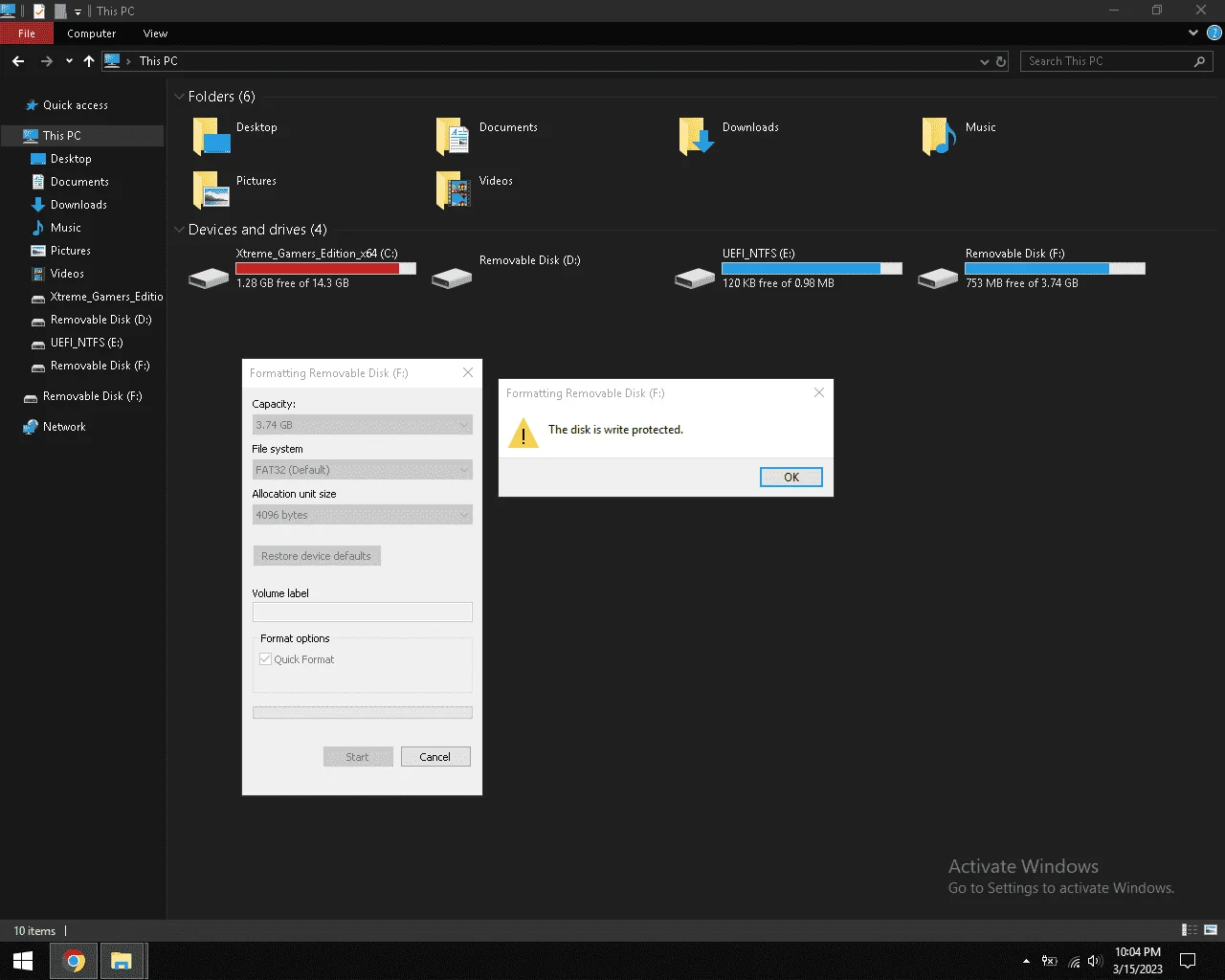Refresh the This PC view
The height and width of the screenshot is (980, 1225).
[1001, 61]
